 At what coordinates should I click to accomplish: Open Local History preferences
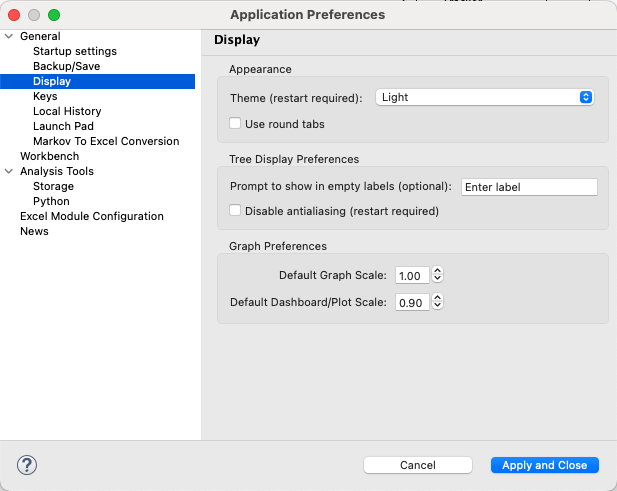coord(67,112)
